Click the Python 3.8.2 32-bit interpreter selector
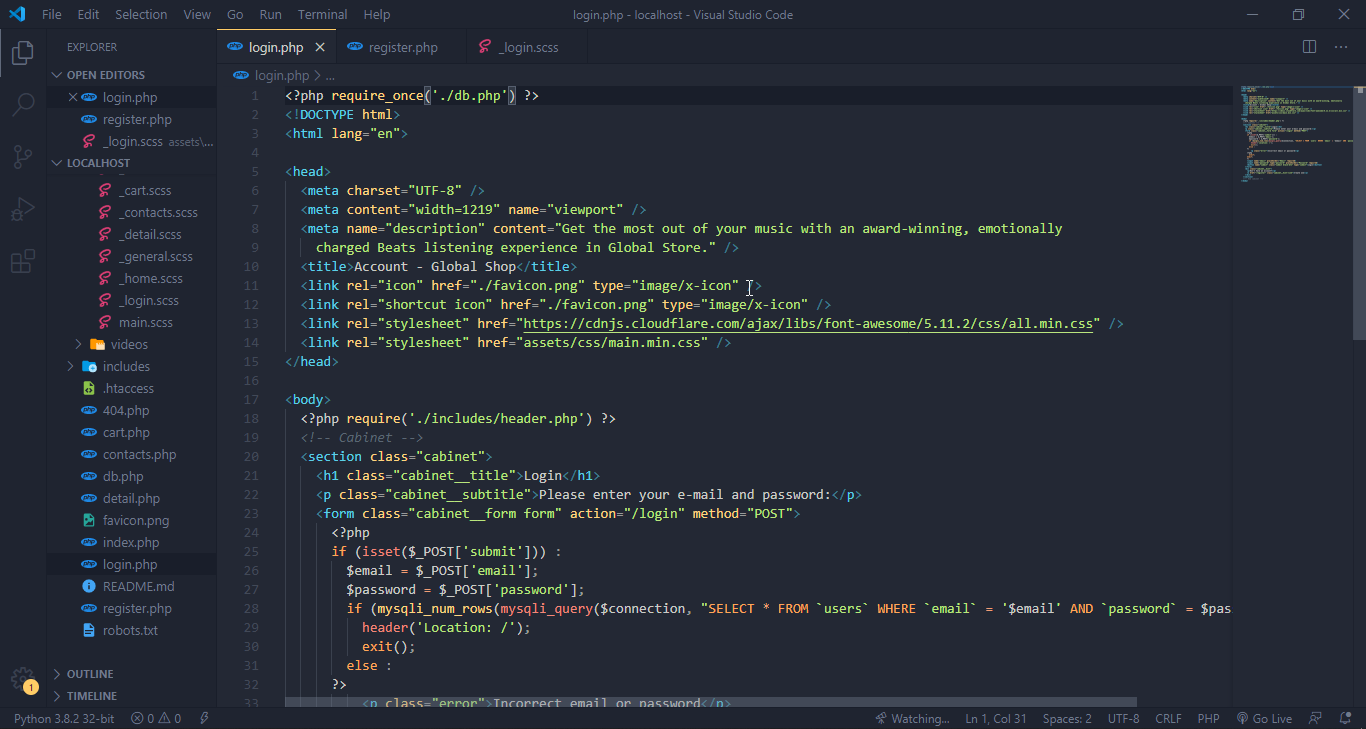The image size is (1366, 729). (x=64, y=718)
